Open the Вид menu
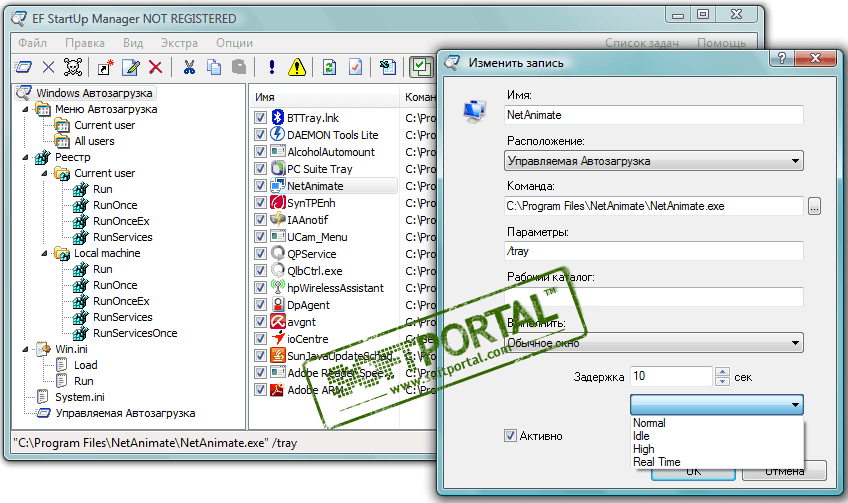The height and width of the screenshot is (503, 848). [x=132, y=43]
